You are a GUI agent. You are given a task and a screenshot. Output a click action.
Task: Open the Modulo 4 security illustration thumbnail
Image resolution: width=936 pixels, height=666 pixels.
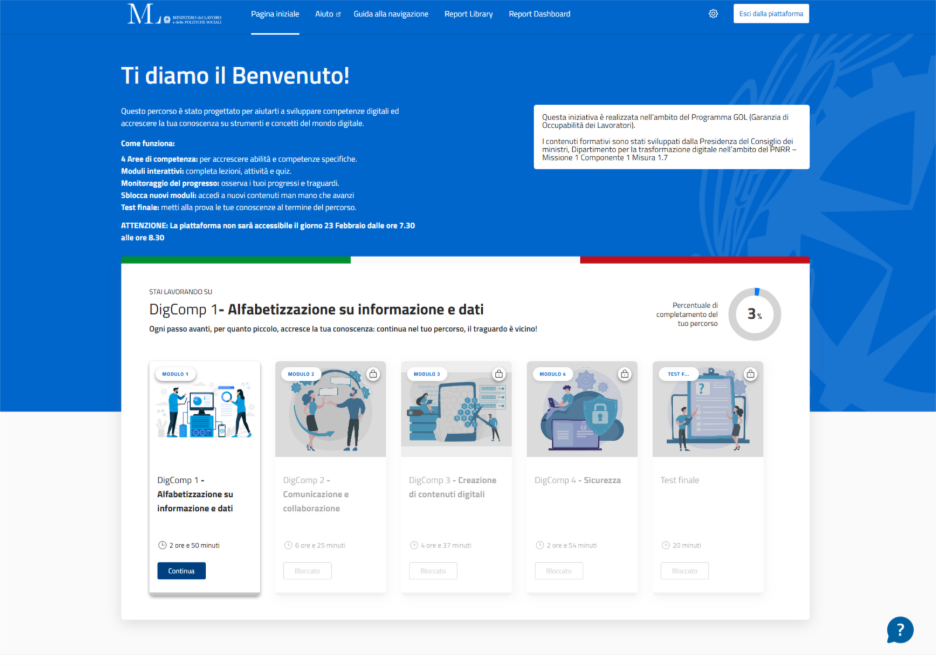pyautogui.click(x=582, y=409)
